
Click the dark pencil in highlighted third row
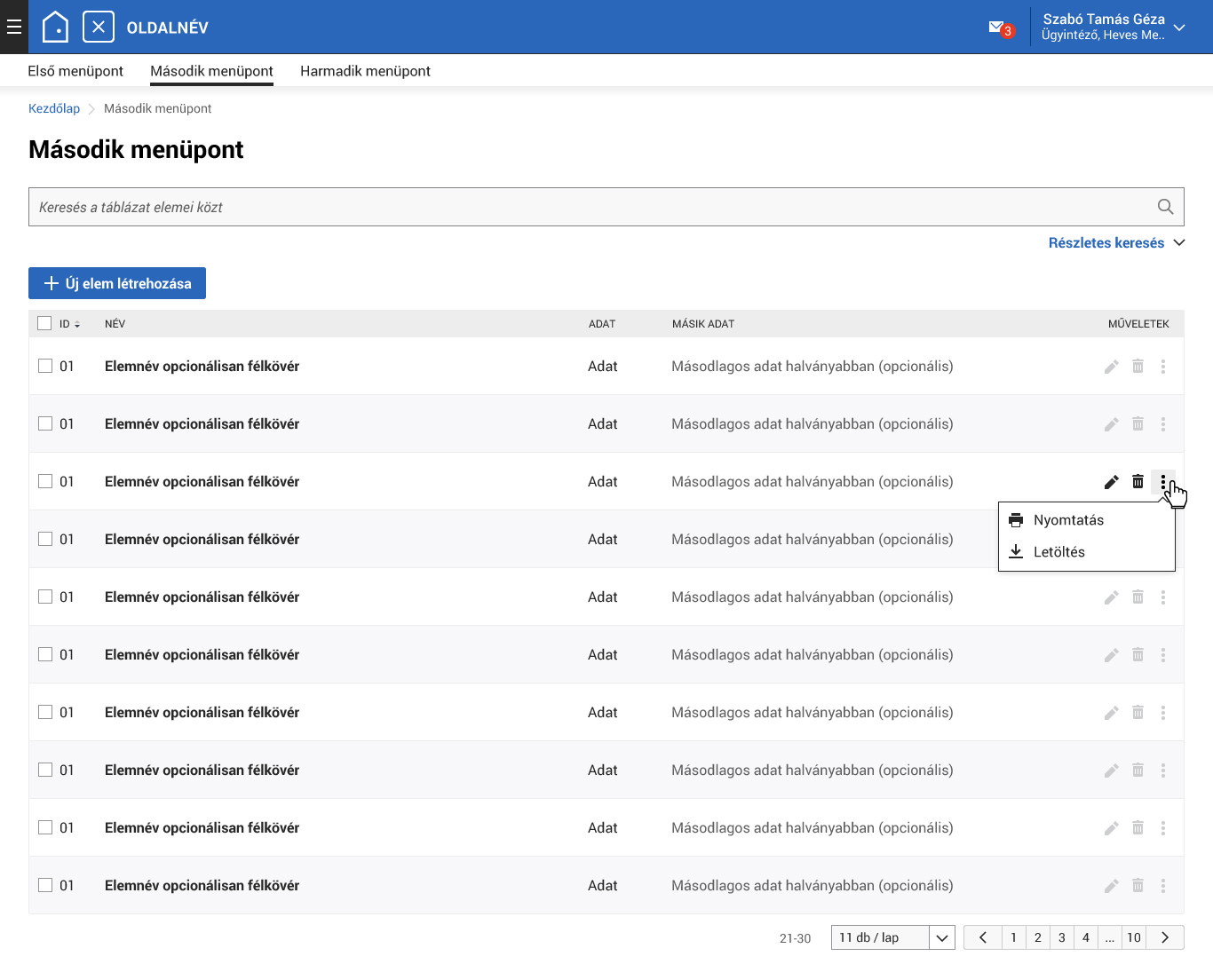1111,482
